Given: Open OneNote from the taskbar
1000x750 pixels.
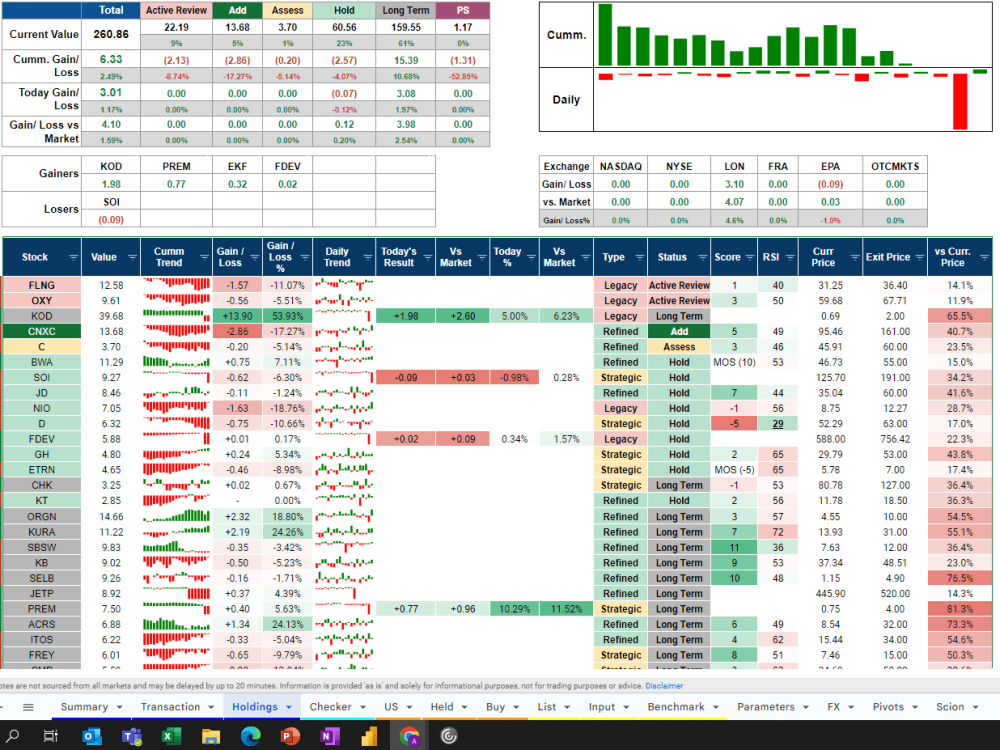Looking at the screenshot, I should [x=328, y=738].
